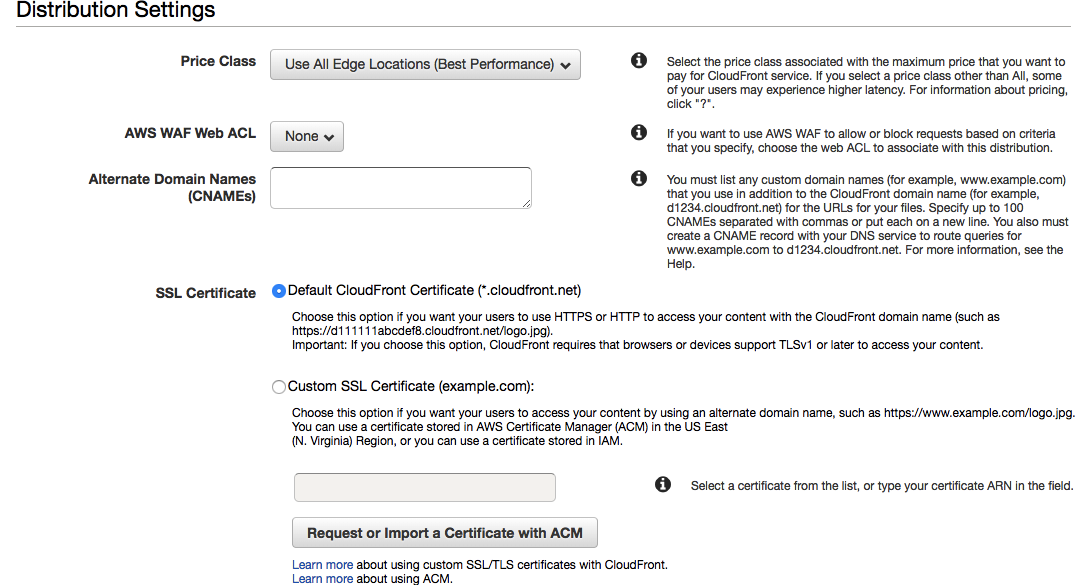Open Learn more about using ACM link
Viewport: 1084px width, 585px height.
click(322, 579)
